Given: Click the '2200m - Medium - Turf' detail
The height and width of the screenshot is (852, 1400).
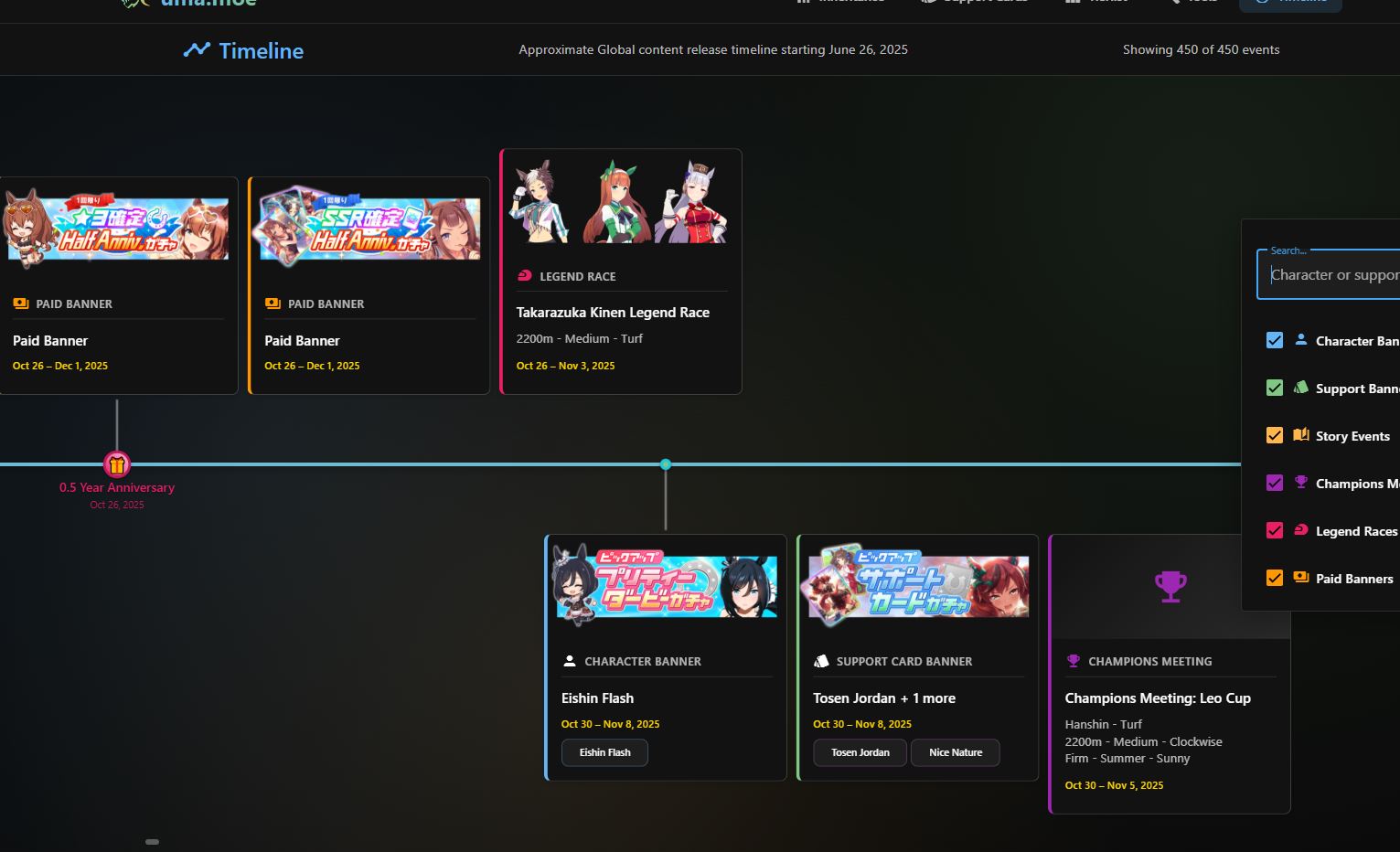Looking at the screenshot, I should [580, 338].
